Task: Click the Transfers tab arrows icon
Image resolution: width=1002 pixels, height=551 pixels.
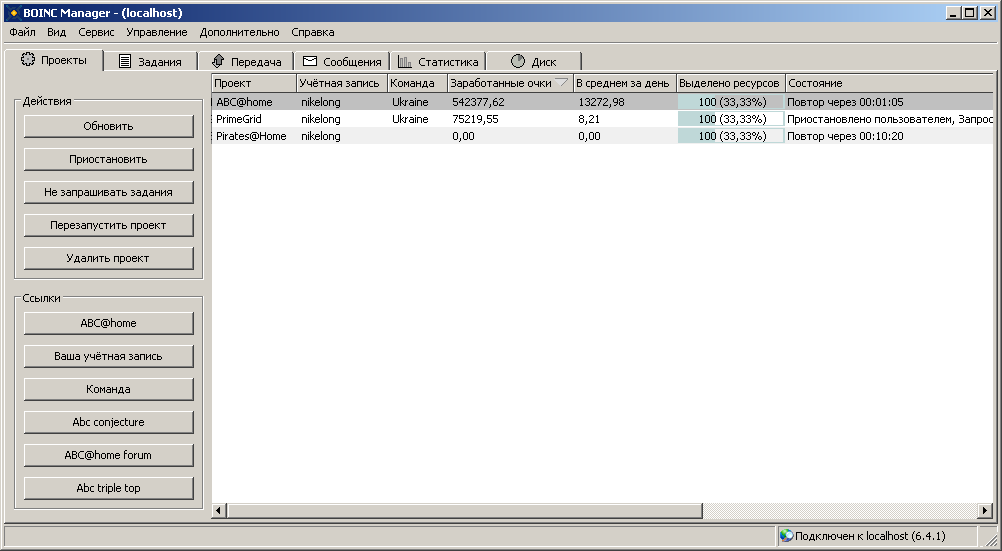Action: coord(218,61)
